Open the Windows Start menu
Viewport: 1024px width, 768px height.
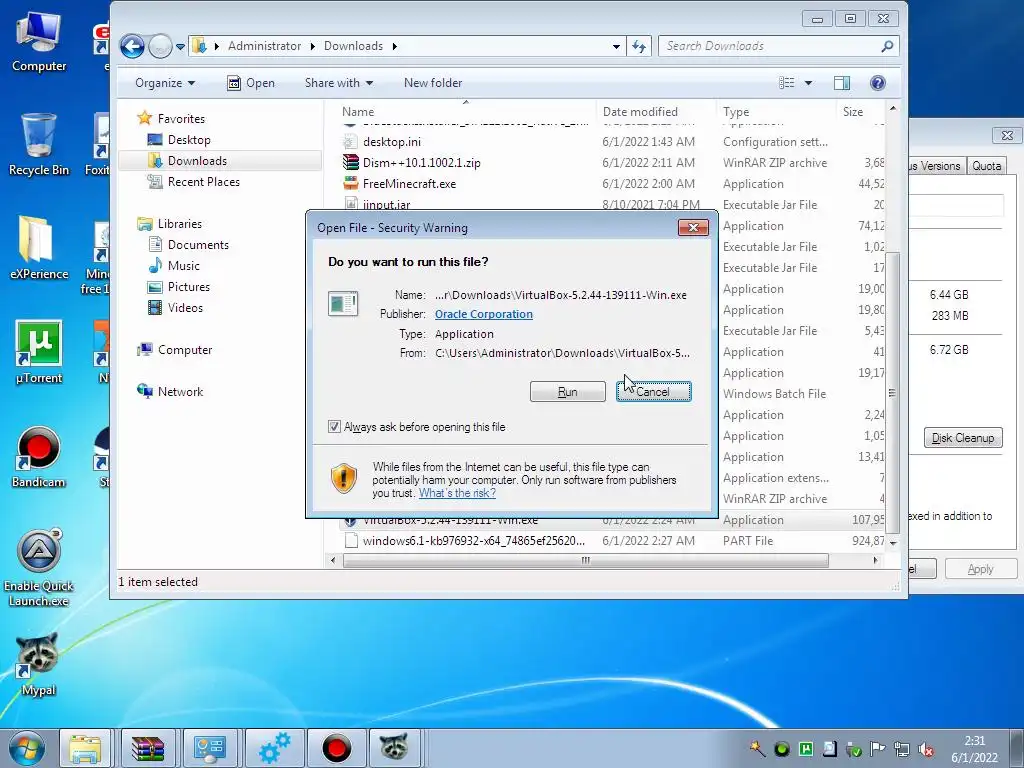click(27, 748)
